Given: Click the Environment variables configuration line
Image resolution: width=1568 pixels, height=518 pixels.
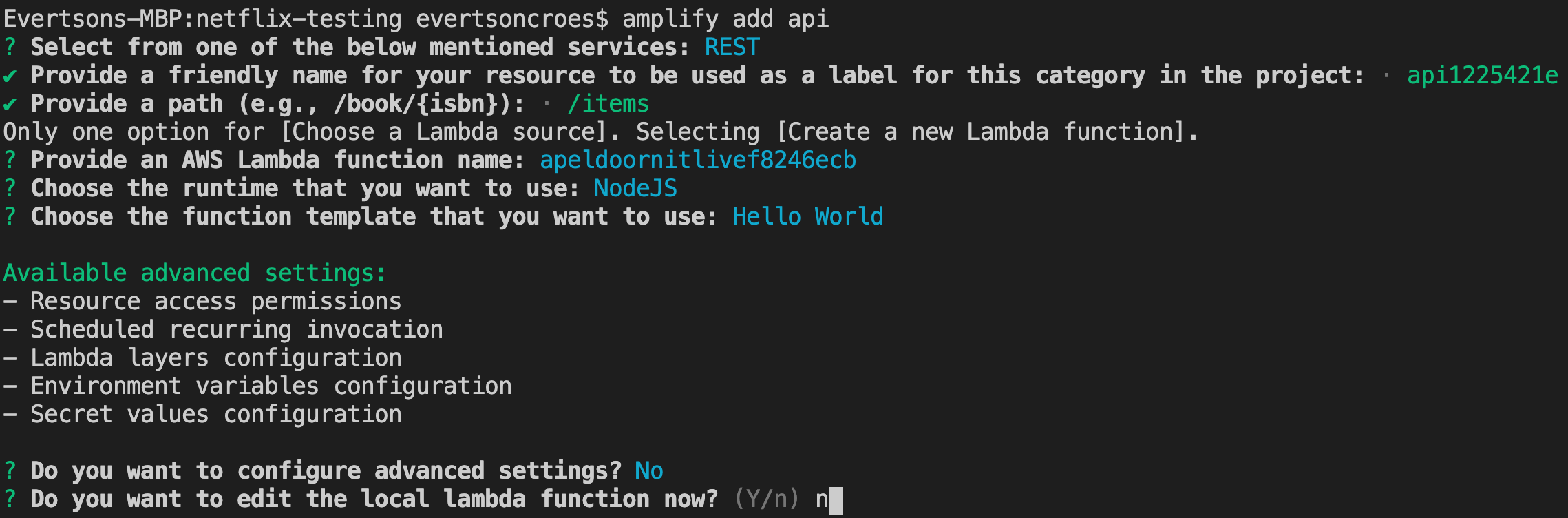Looking at the screenshot, I should coord(257,386).
